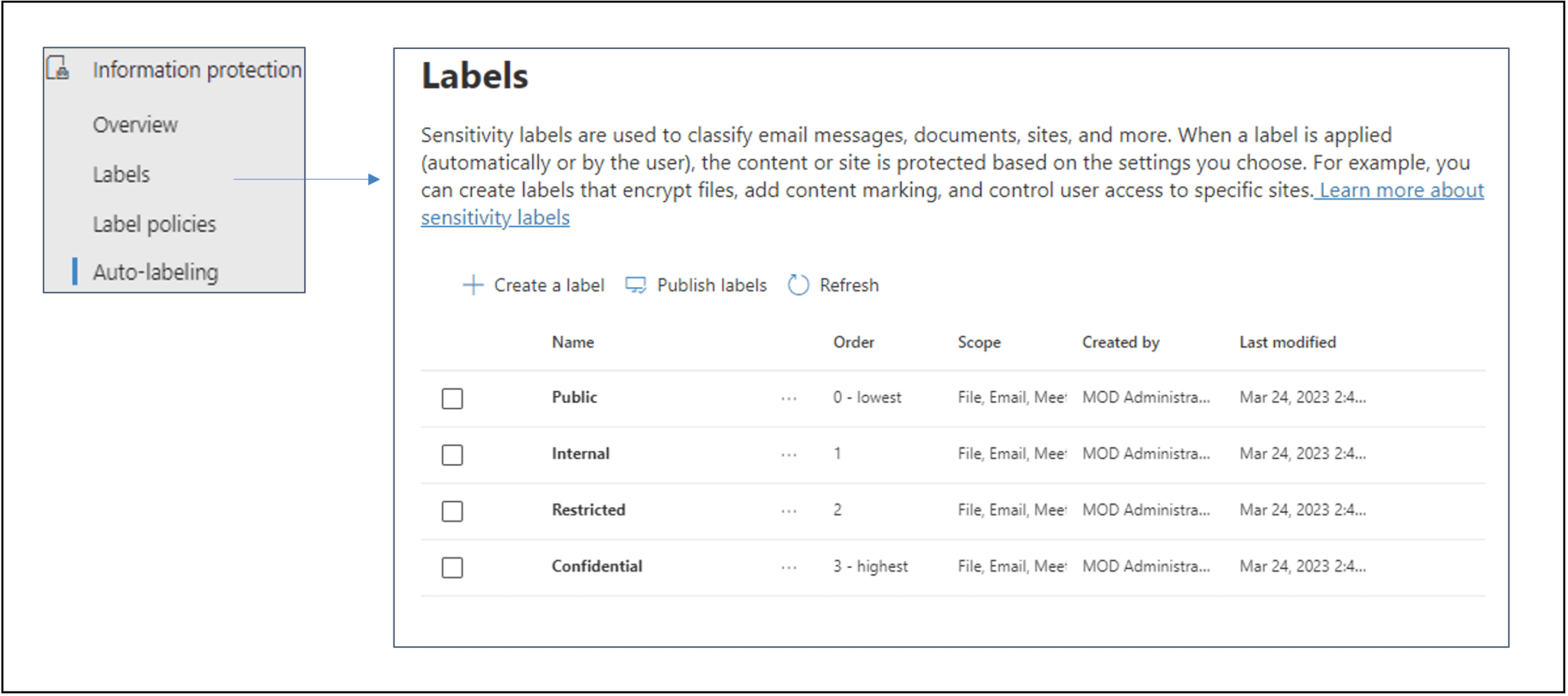
Task: Open the Label policies section
Action: 153,224
